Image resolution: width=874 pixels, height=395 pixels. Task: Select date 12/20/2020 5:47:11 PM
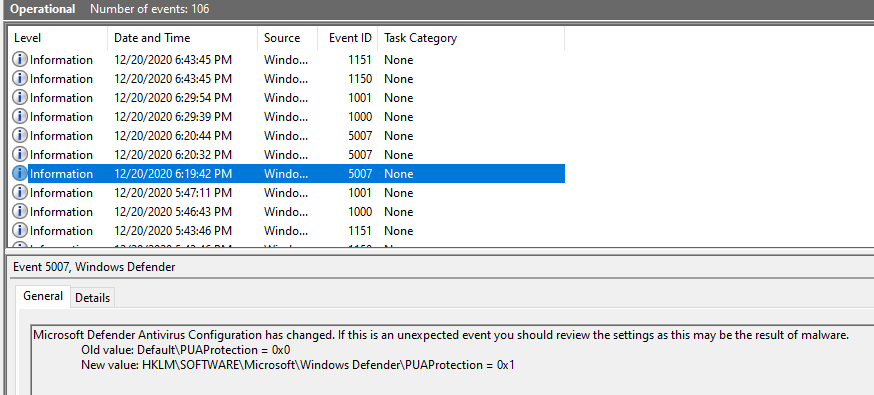tap(173, 193)
